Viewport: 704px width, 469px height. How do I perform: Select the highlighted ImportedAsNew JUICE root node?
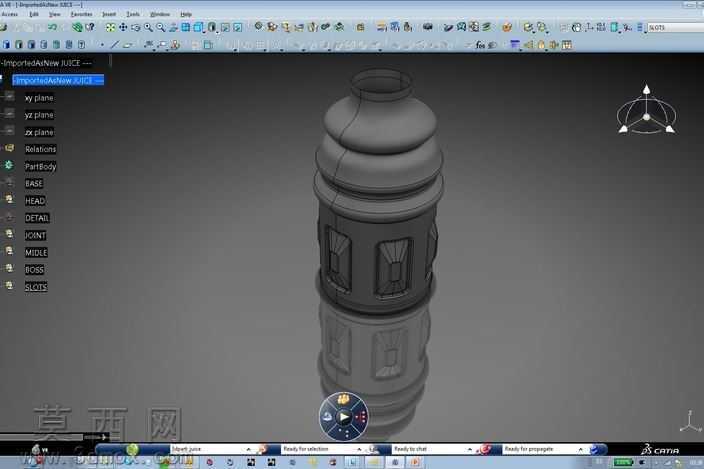click(58, 80)
